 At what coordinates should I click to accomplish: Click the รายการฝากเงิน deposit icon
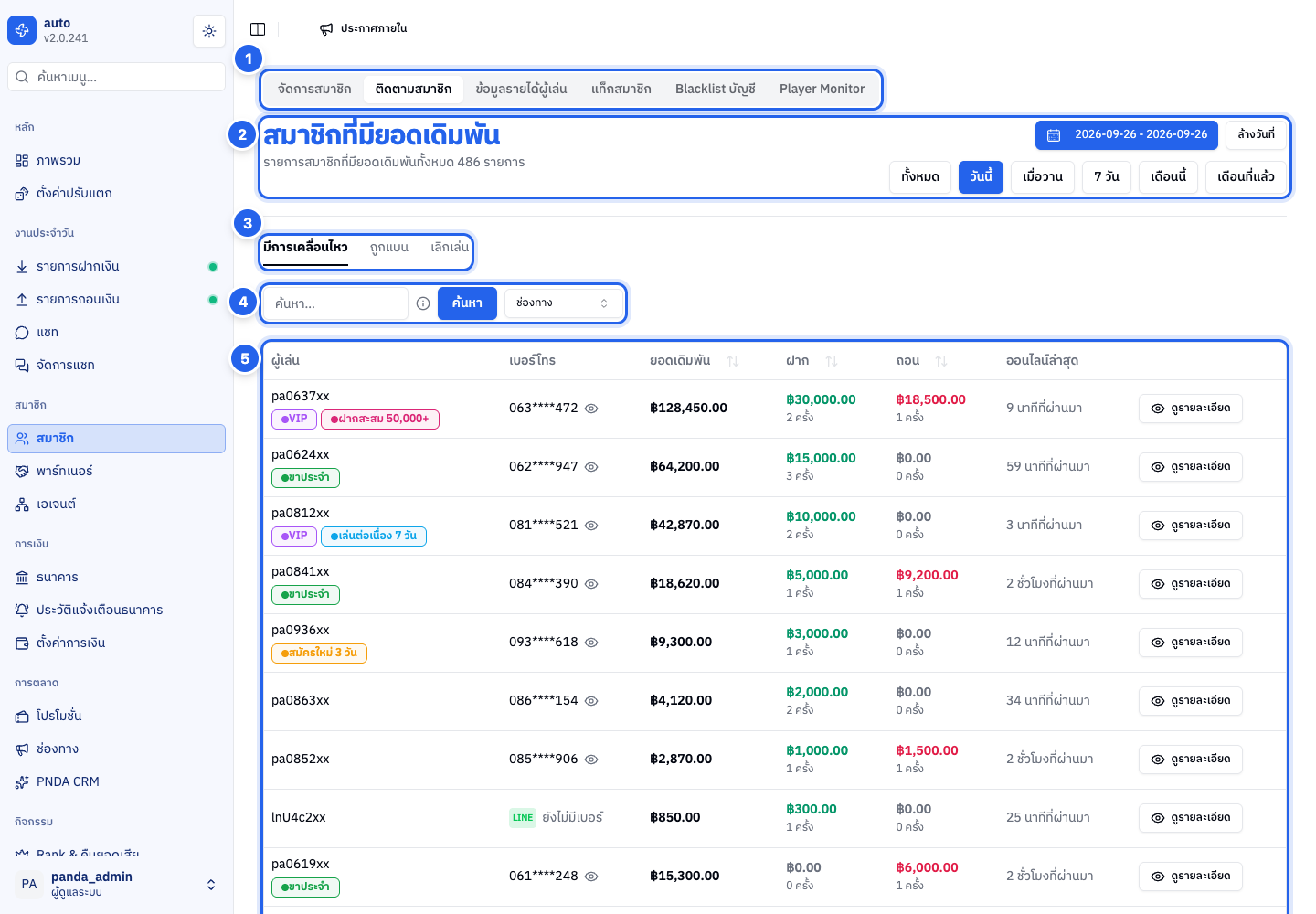22,267
